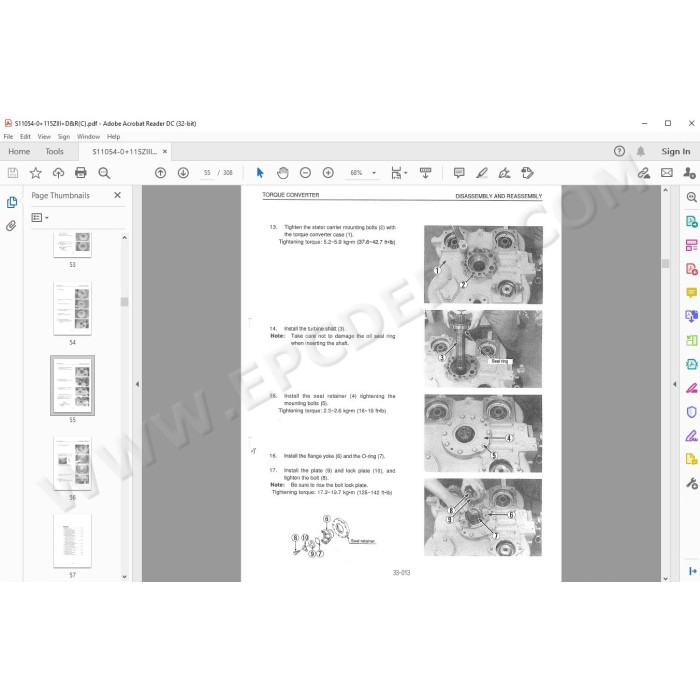Switch to the Home tab
The width and height of the screenshot is (700, 700).
pyautogui.click(x=19, y=151)
